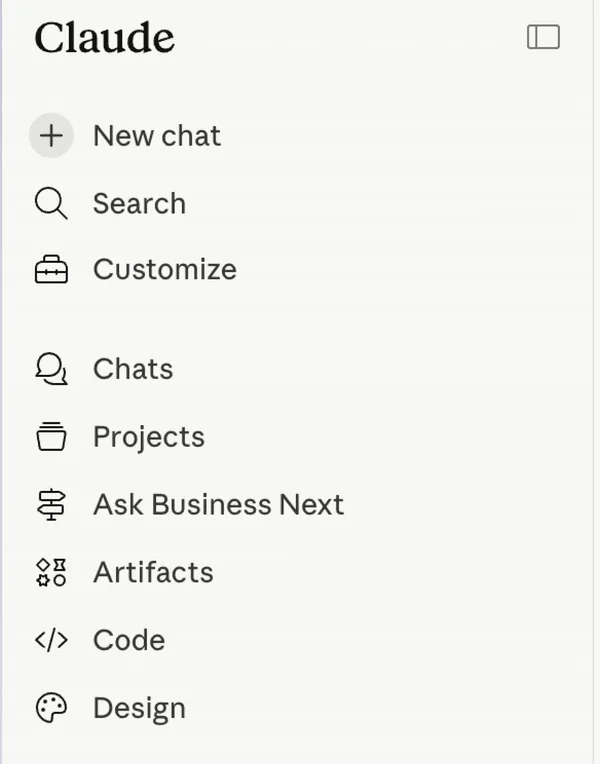Open the Artifacts label in sidebar

[x=153, y=573]
